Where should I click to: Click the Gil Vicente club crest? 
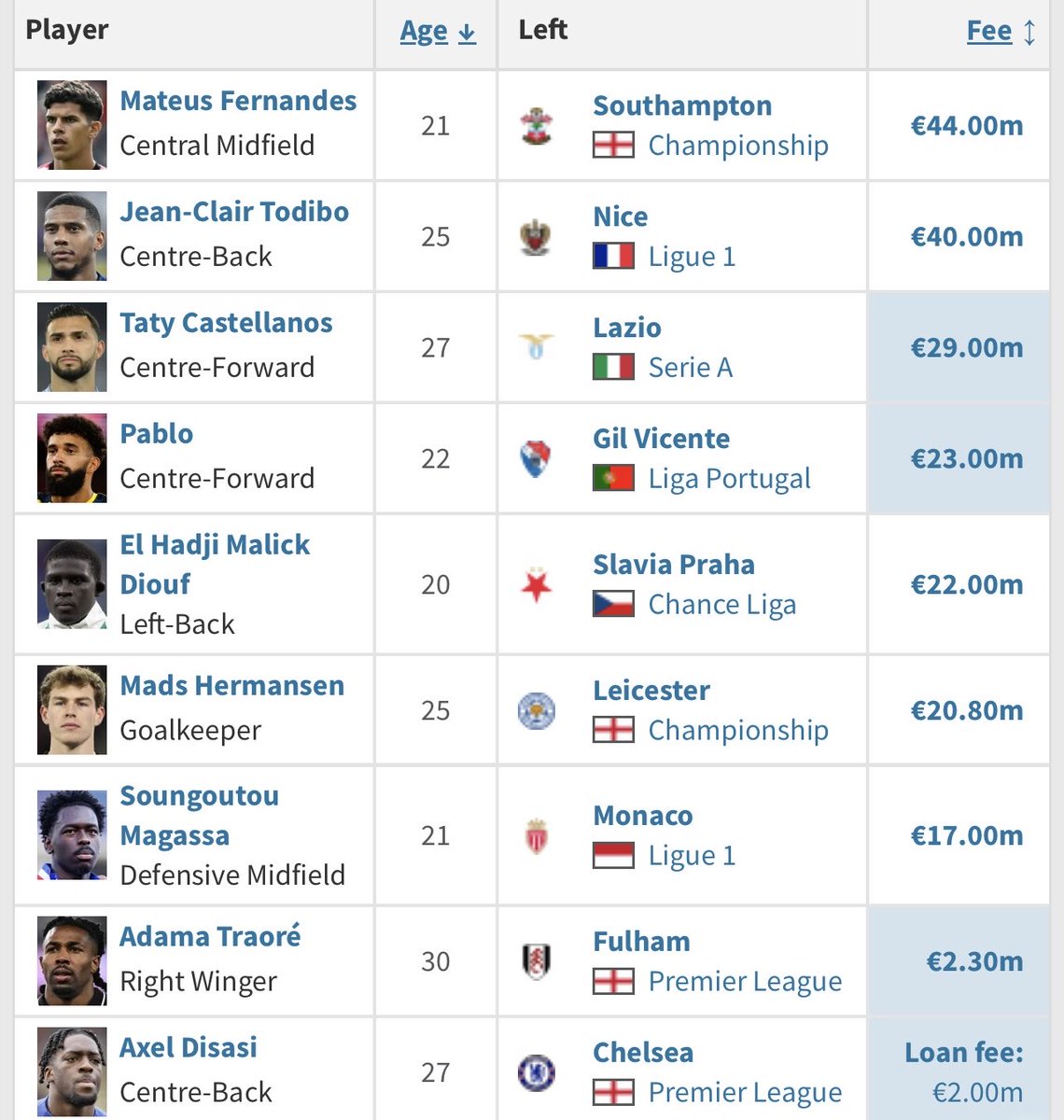click(537, 458)
